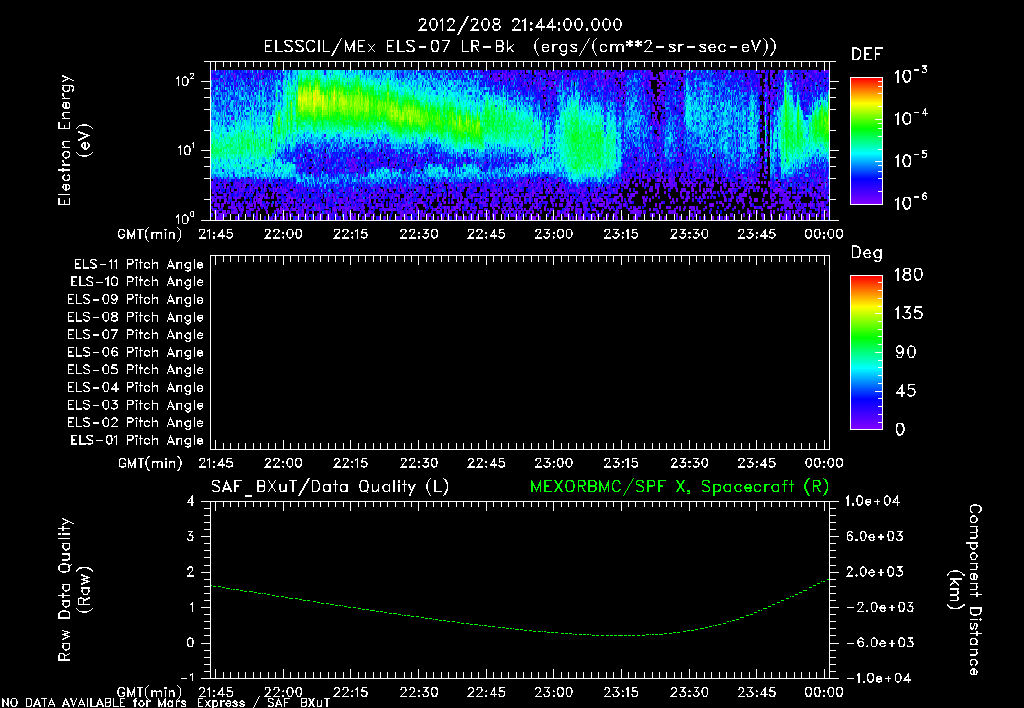The image size is (1024, 708).
Task: Click the 10^-5 value on DEF scale
Action: tap(910, 159)
